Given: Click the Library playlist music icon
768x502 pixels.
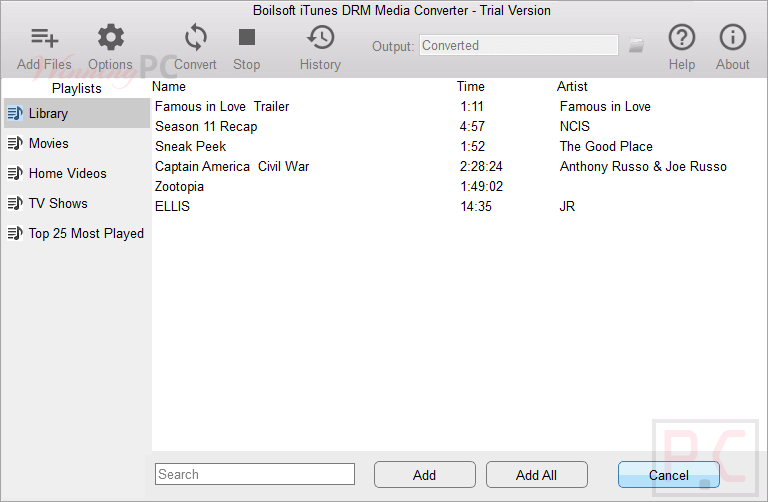Looking at the screenshot, I should [x=15, y=113].
